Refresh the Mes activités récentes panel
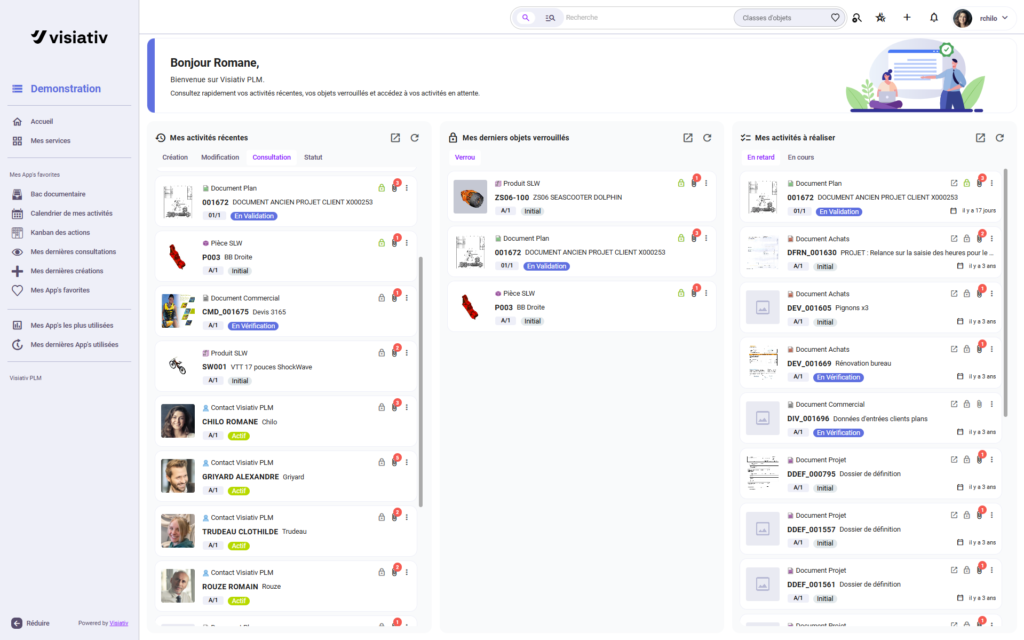Viewport: 1024px width, 640px height. [x=414, y=138]
